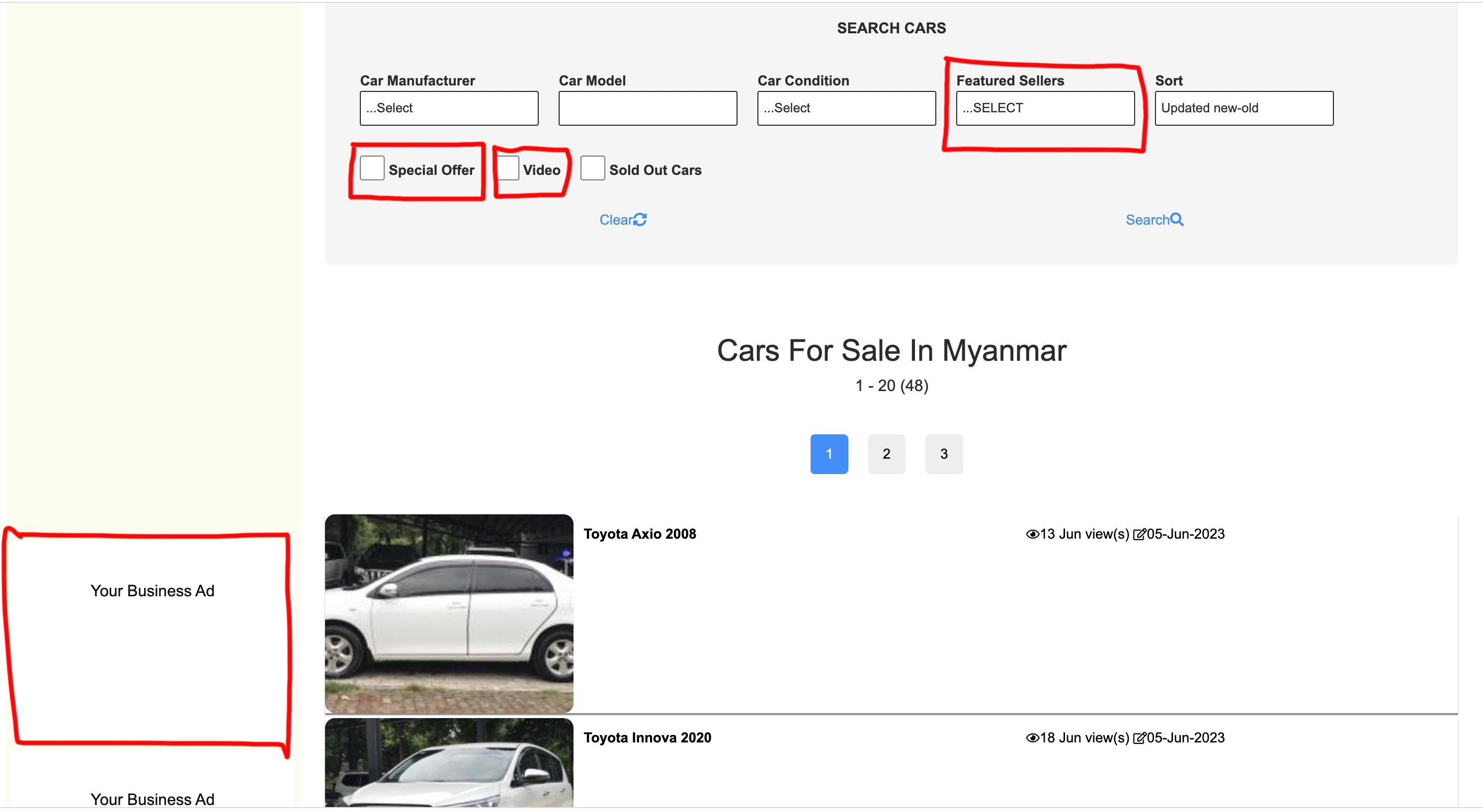Viewport: 1483px width, 812px height.
Task: Click the eye views icon for Toyota Axio
Action: tap(1032, 535)
